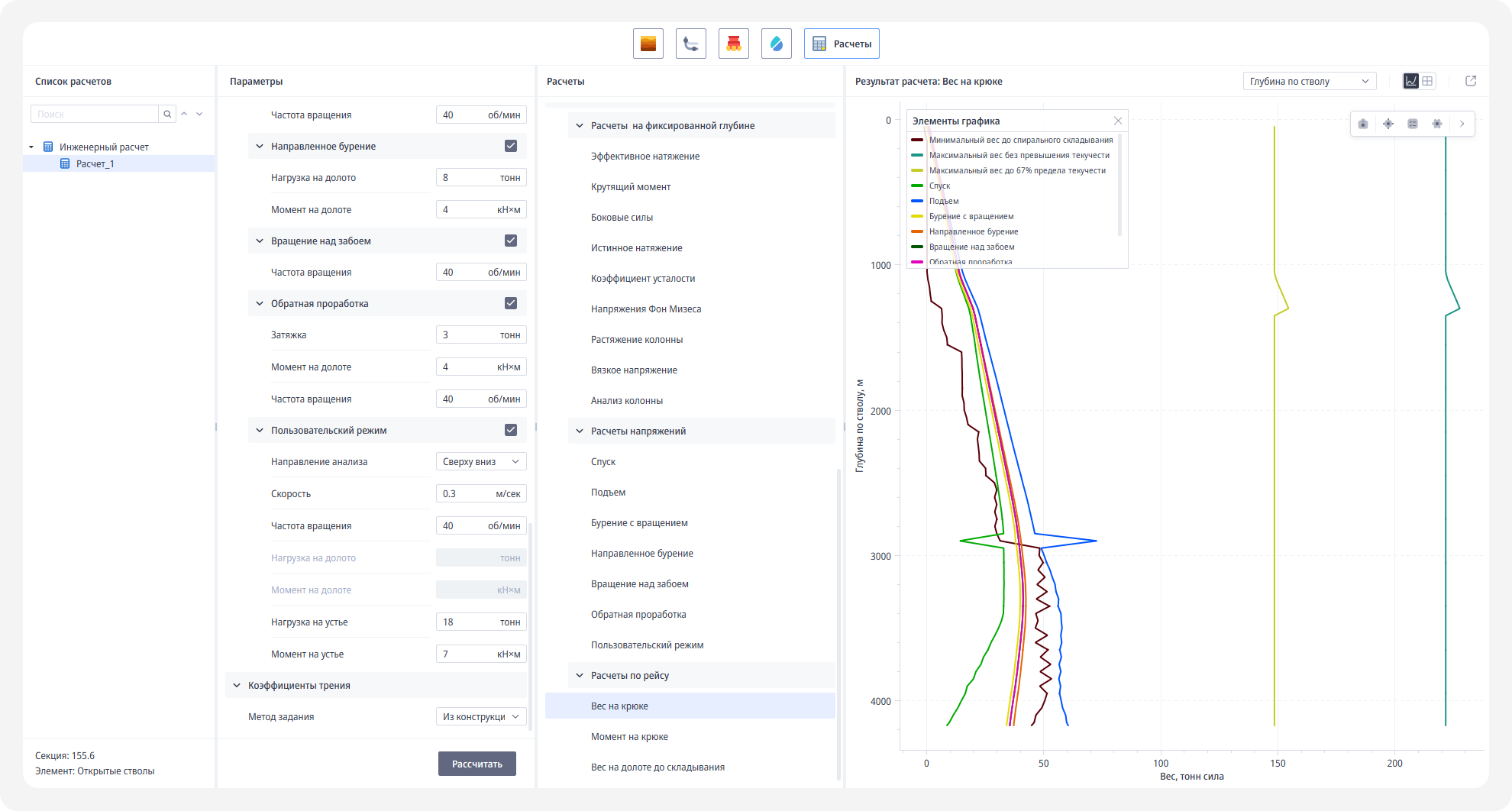1512x811 pixels.
Task: Switch to the Расчеты tab
Action: (x=842, y=44)
